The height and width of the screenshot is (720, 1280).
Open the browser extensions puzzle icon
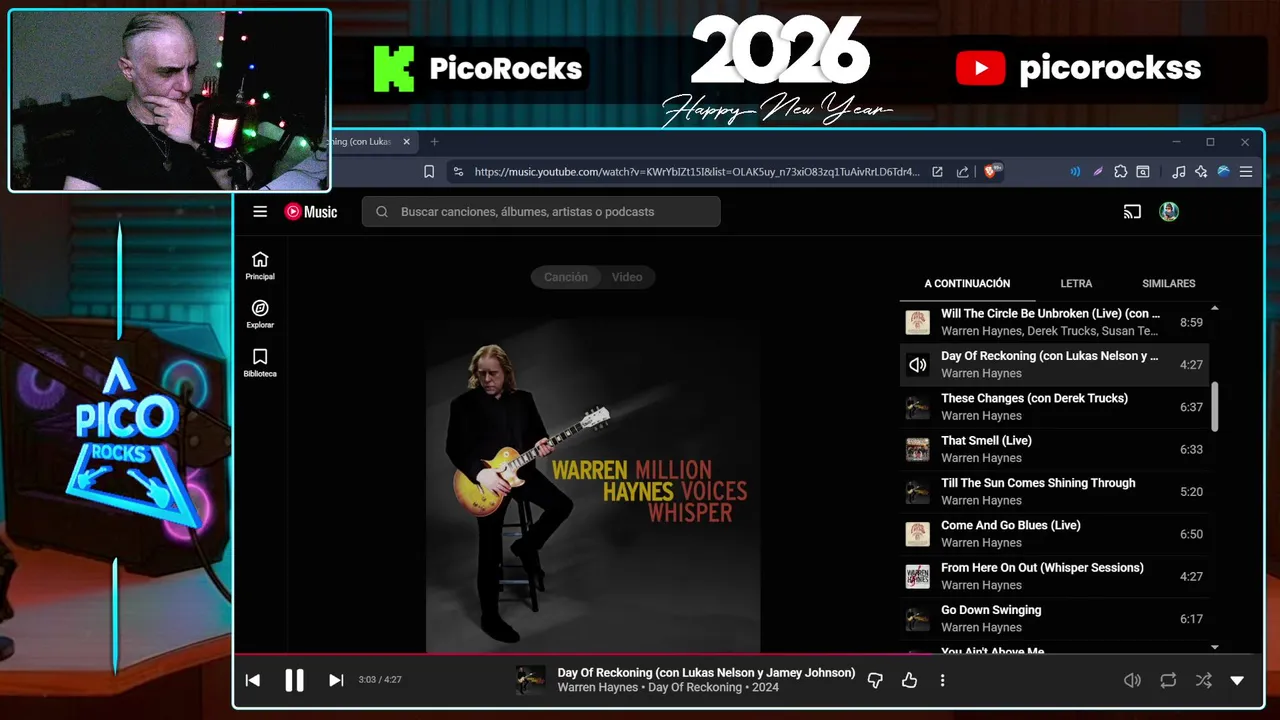point(1121,172)
